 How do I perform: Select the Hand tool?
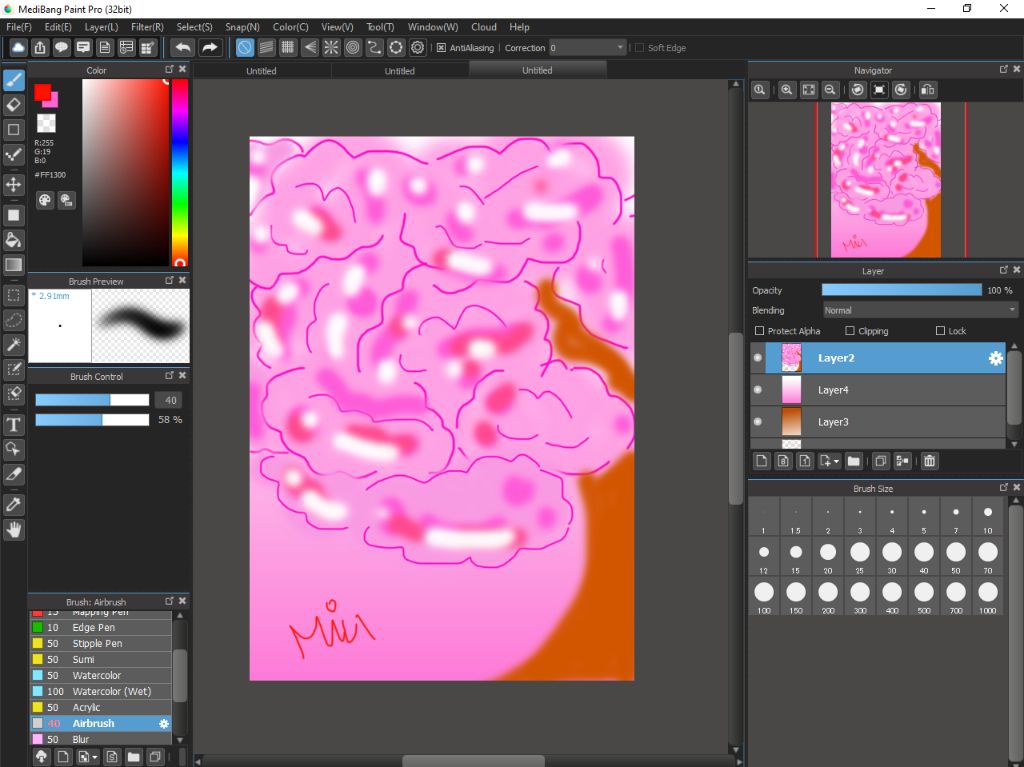[13, 530]
